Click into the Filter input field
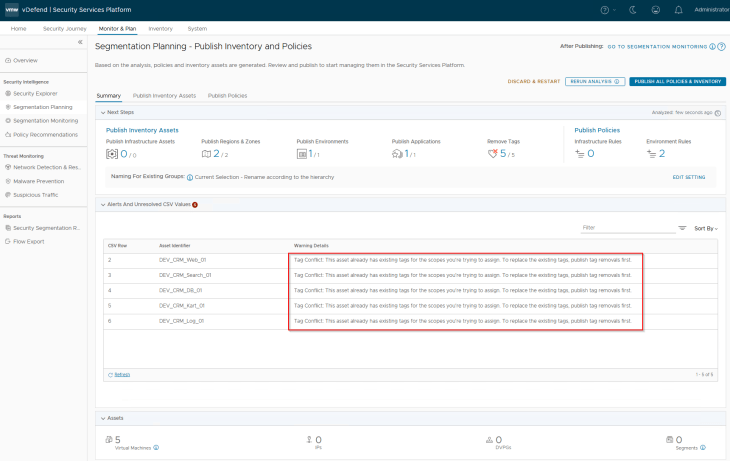 point(625,228)
